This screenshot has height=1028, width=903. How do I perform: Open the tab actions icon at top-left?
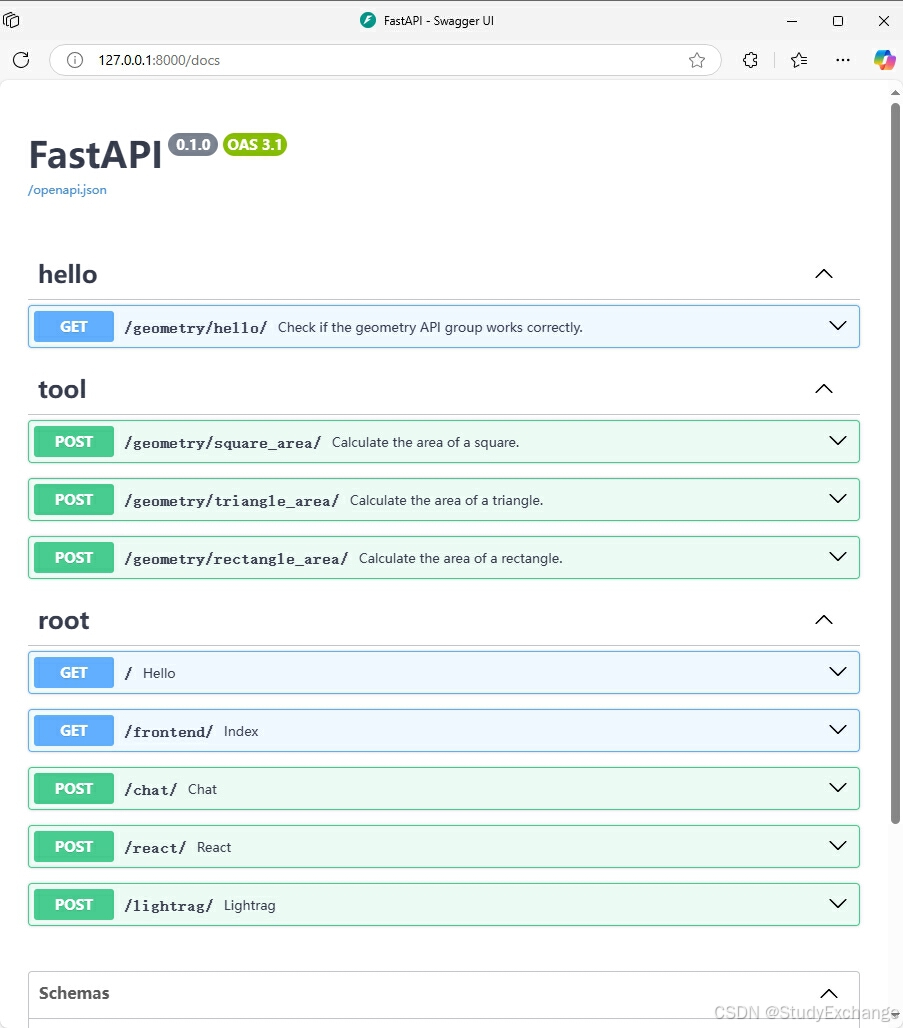pyautogui.click(x=11, y=20)
